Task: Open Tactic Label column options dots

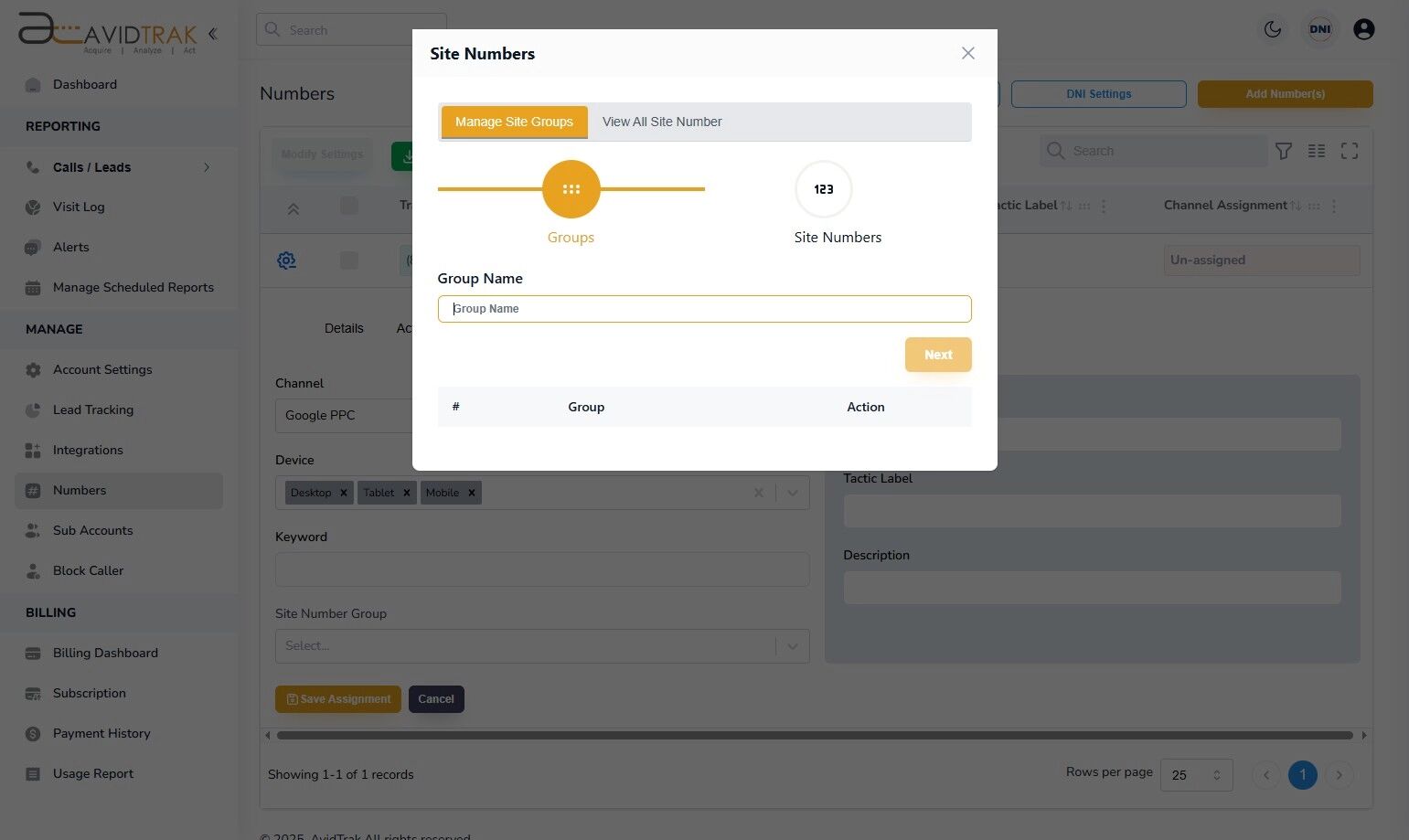Action: click(1104, 206)
